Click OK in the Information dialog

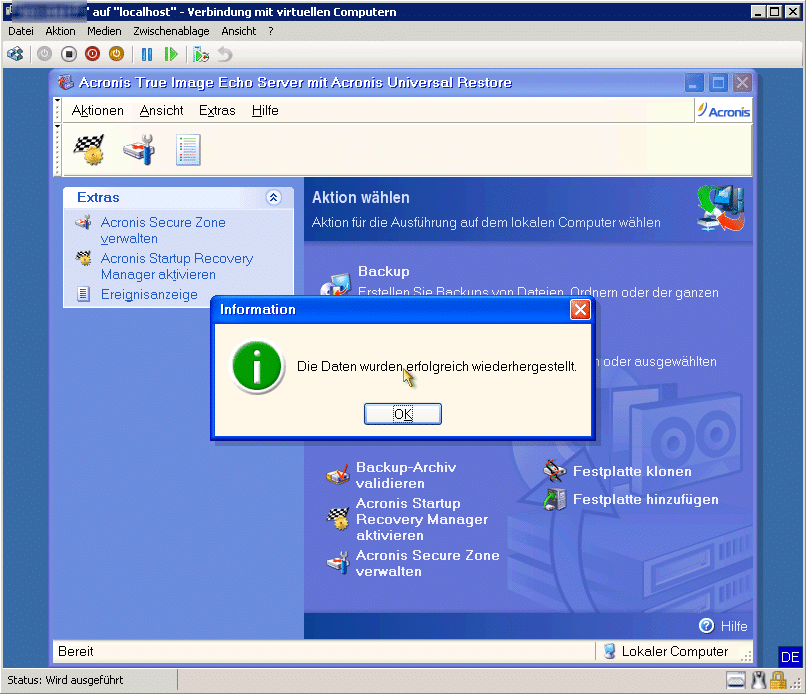(402, 414)
